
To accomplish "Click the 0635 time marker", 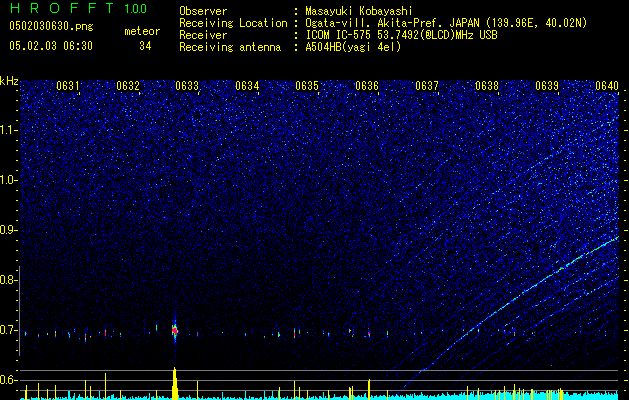I will [x=307, y=86].
